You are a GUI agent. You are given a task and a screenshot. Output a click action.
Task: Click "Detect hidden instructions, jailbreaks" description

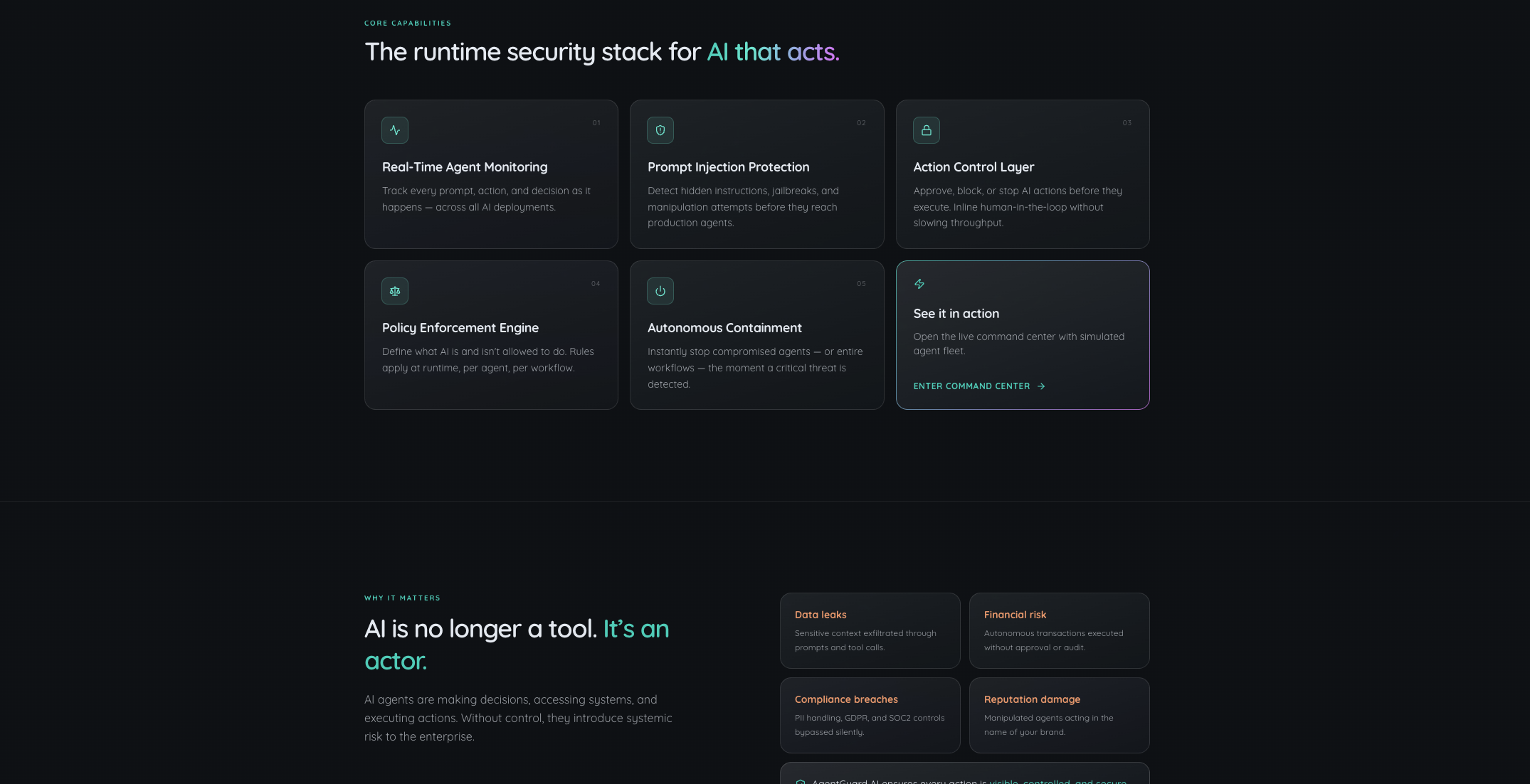(743, 207)
